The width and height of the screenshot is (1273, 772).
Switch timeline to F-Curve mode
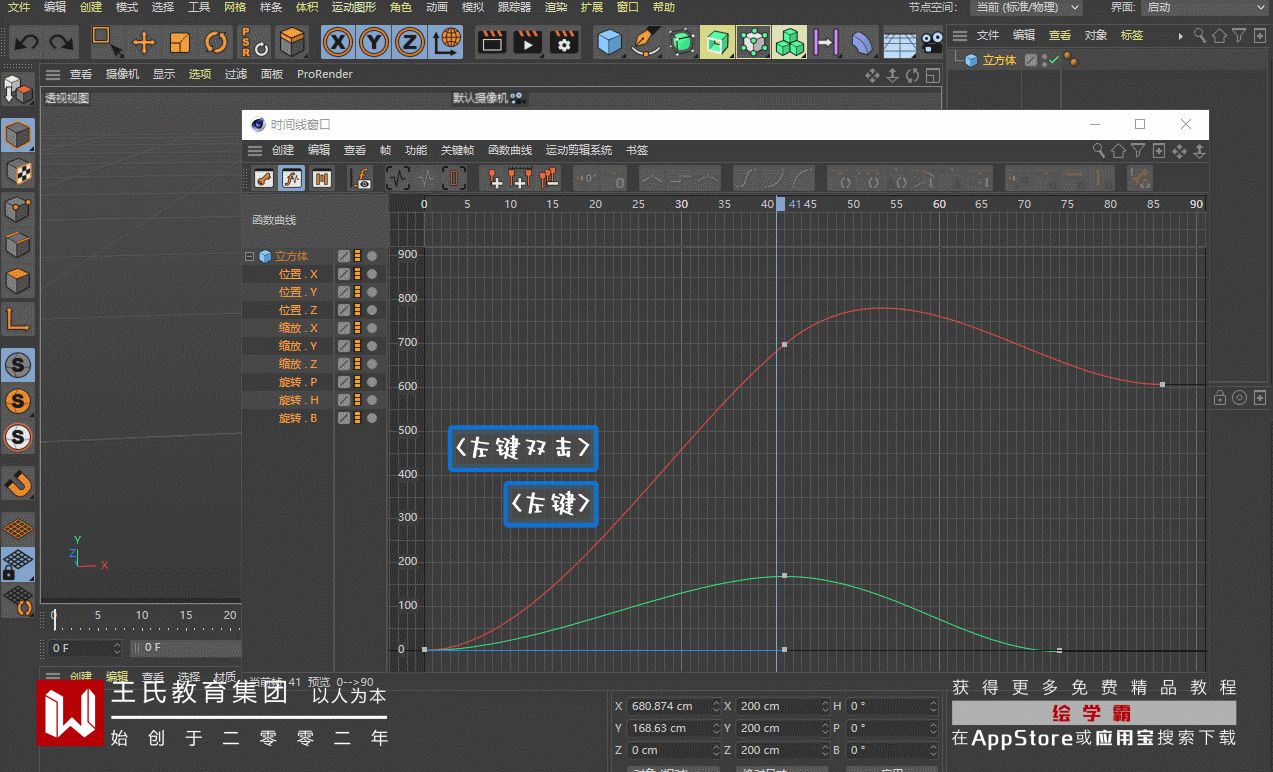coord(292,179)
